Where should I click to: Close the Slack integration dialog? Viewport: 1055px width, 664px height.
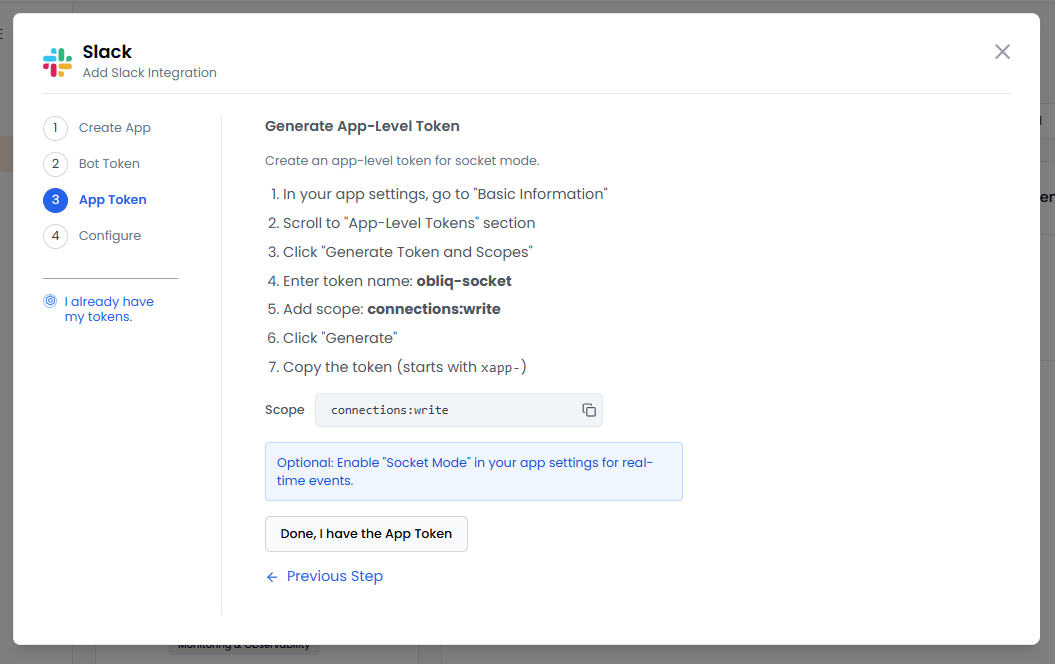1002,52
